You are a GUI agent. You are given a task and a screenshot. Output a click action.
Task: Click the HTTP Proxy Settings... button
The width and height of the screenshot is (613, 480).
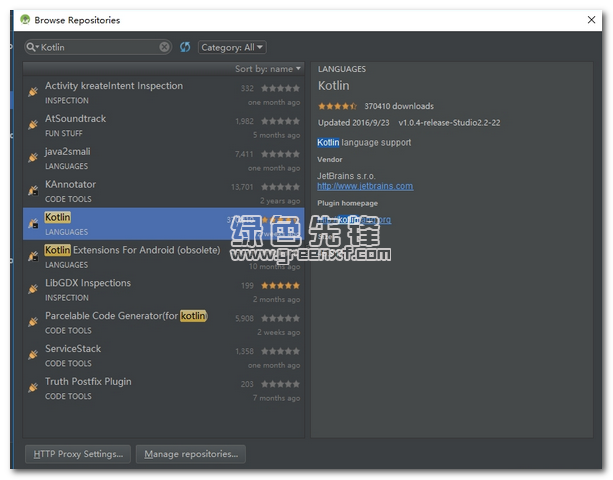[x=78, y=454]
